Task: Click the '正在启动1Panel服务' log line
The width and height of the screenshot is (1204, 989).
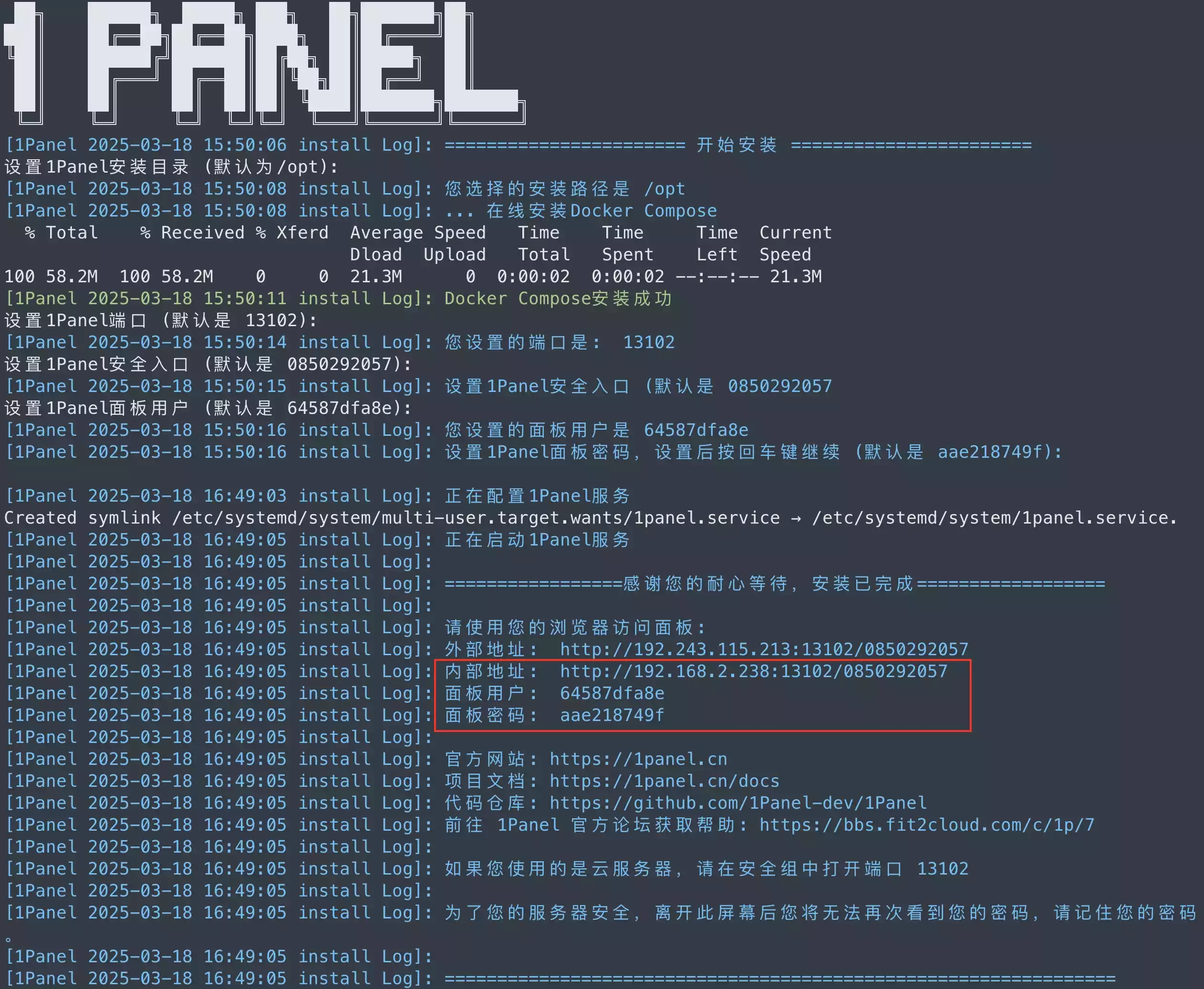Action: coord(317,539)
